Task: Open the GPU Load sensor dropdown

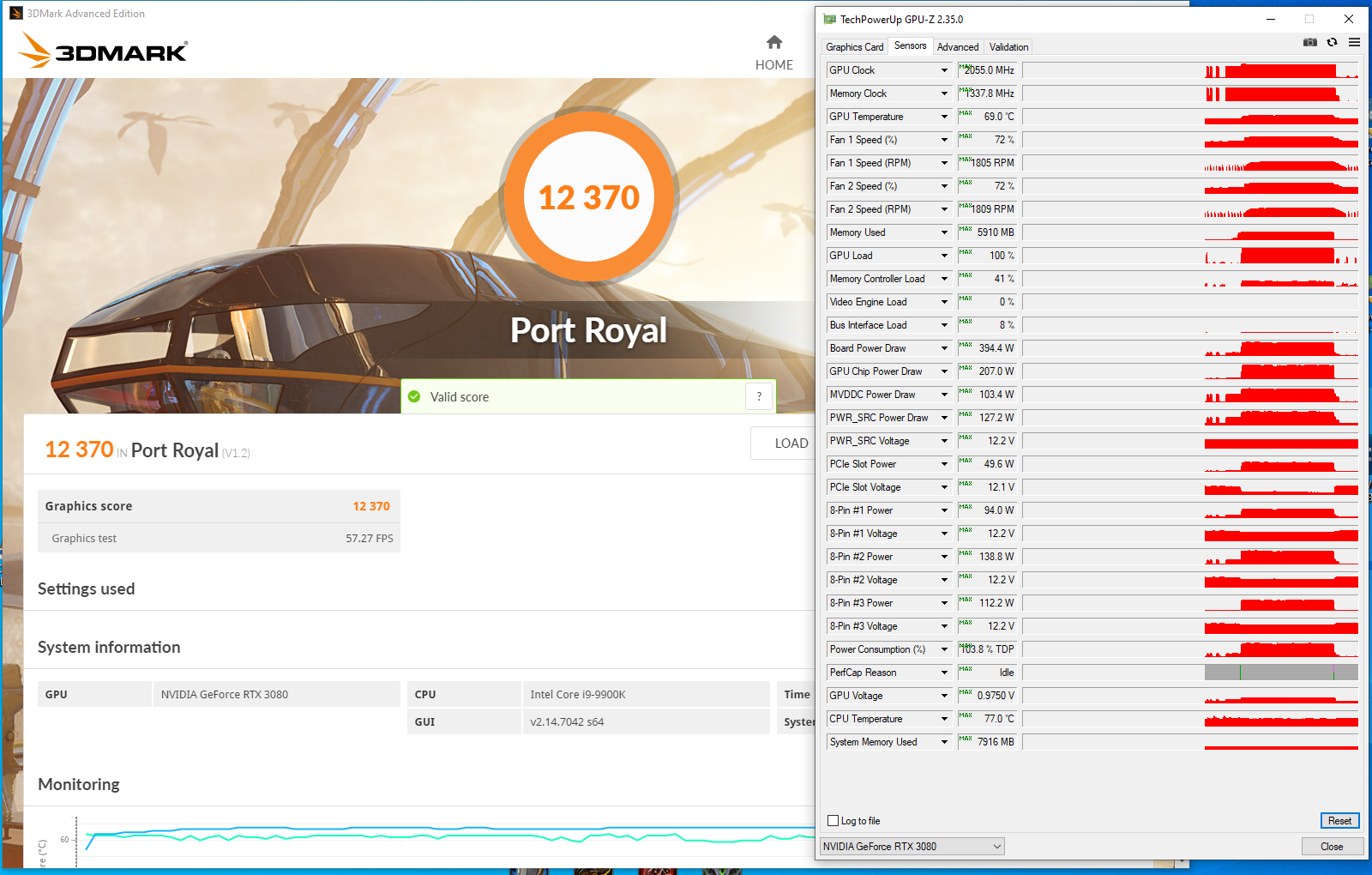Action: pos(944,256)
